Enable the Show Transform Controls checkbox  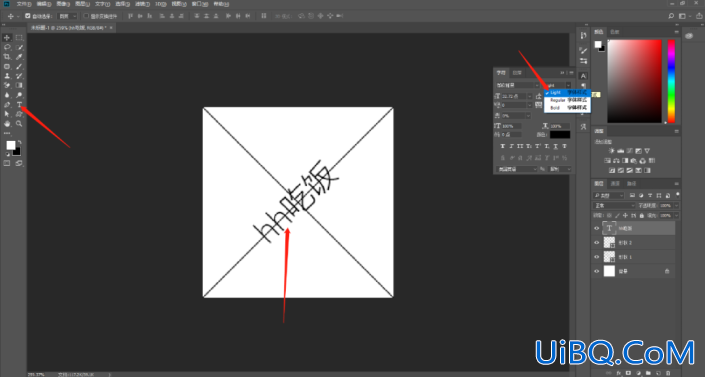86,16
